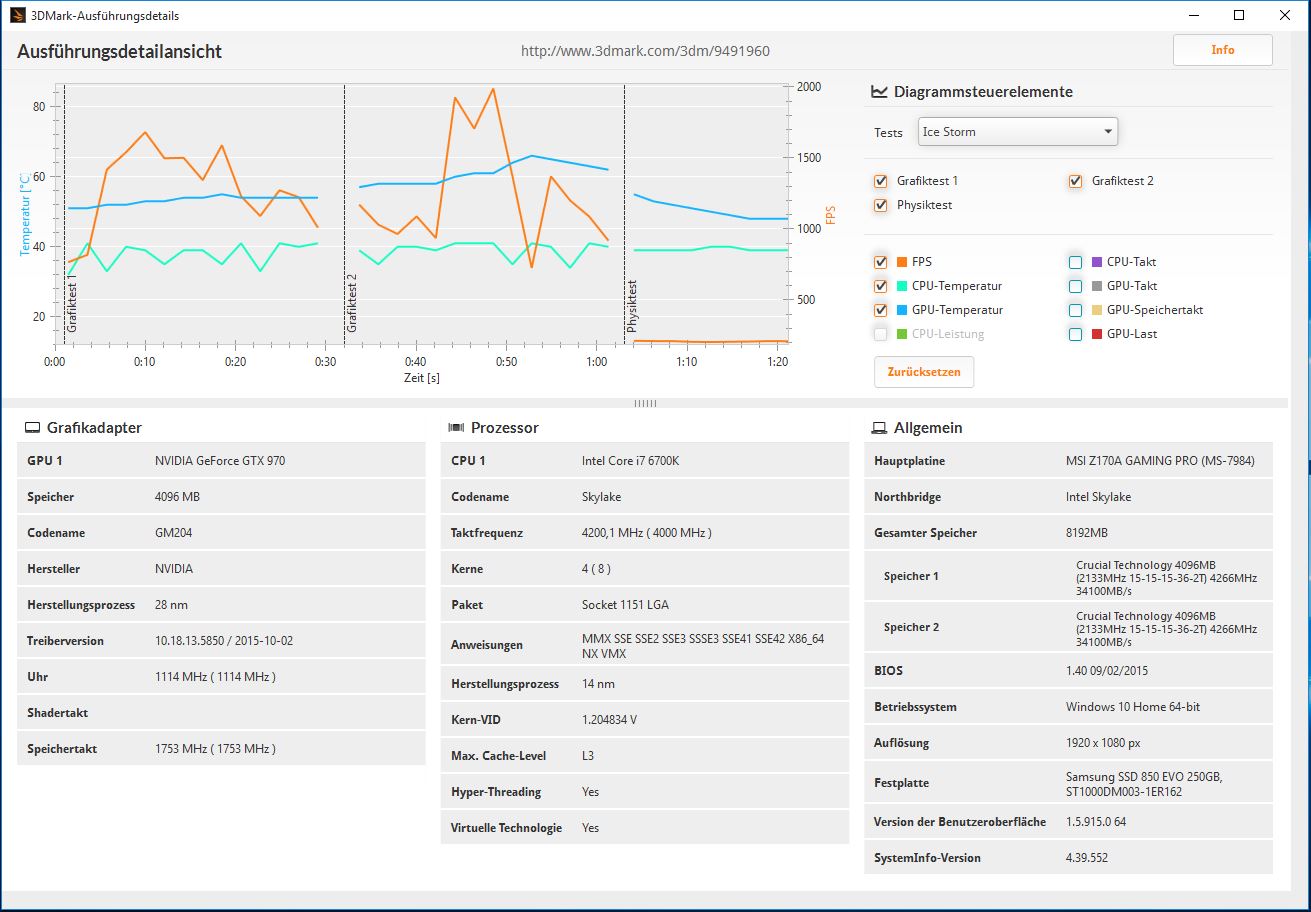Screen dimensions: 1311x912
Task: Click the Codename GM204 value
Action: click(x=174, y=533)
